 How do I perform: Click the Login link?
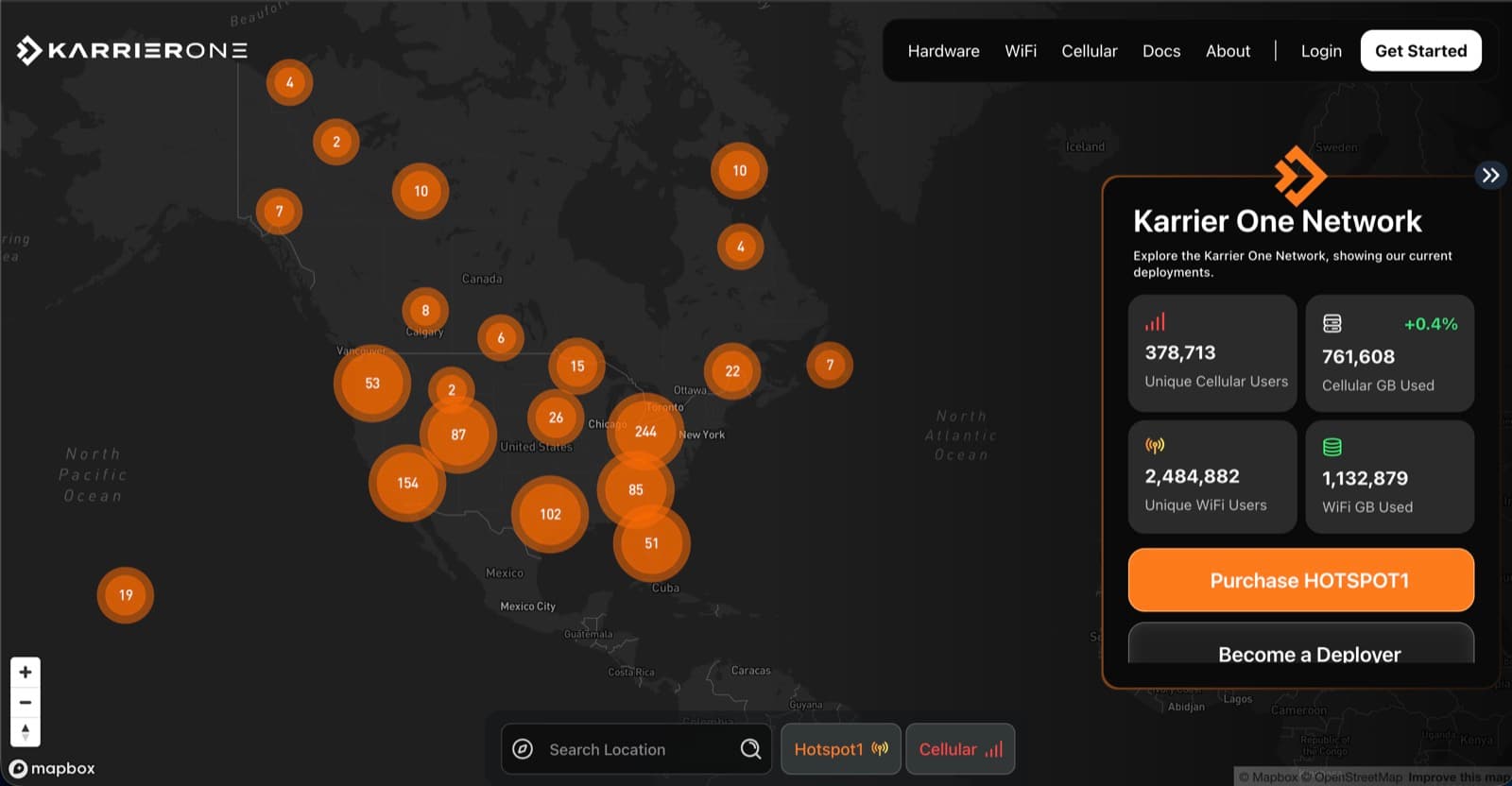coord(1321,51)
